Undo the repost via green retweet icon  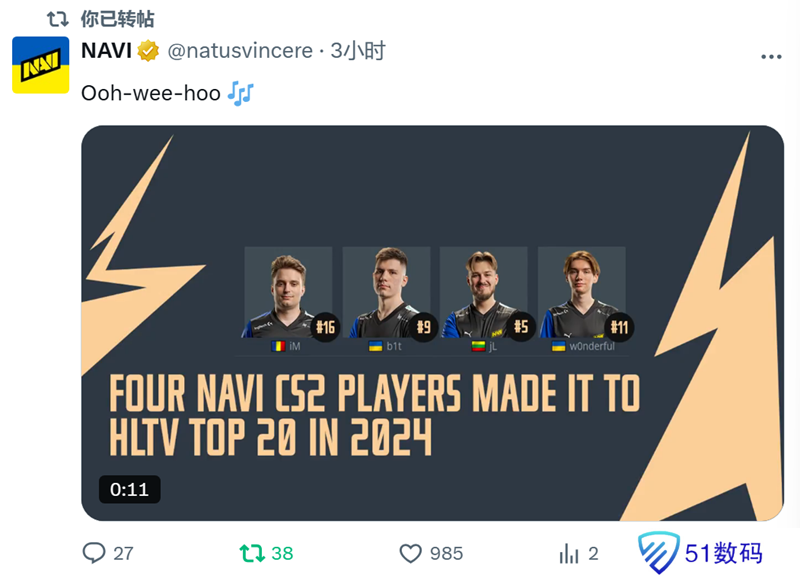coord(251,553)
